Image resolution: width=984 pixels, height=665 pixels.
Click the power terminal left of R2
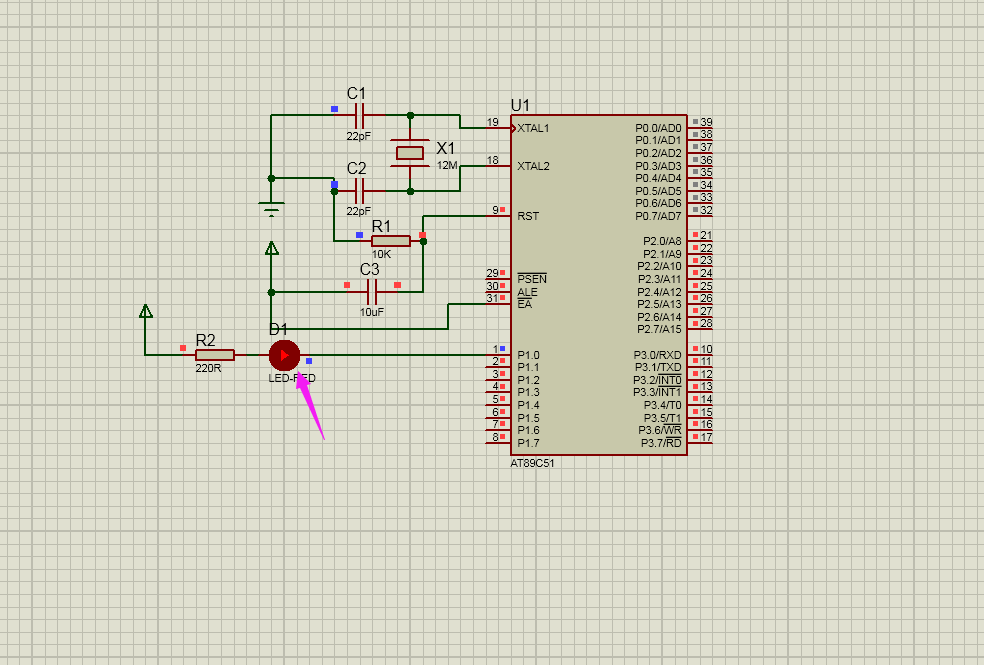click(x=146, y=311)
